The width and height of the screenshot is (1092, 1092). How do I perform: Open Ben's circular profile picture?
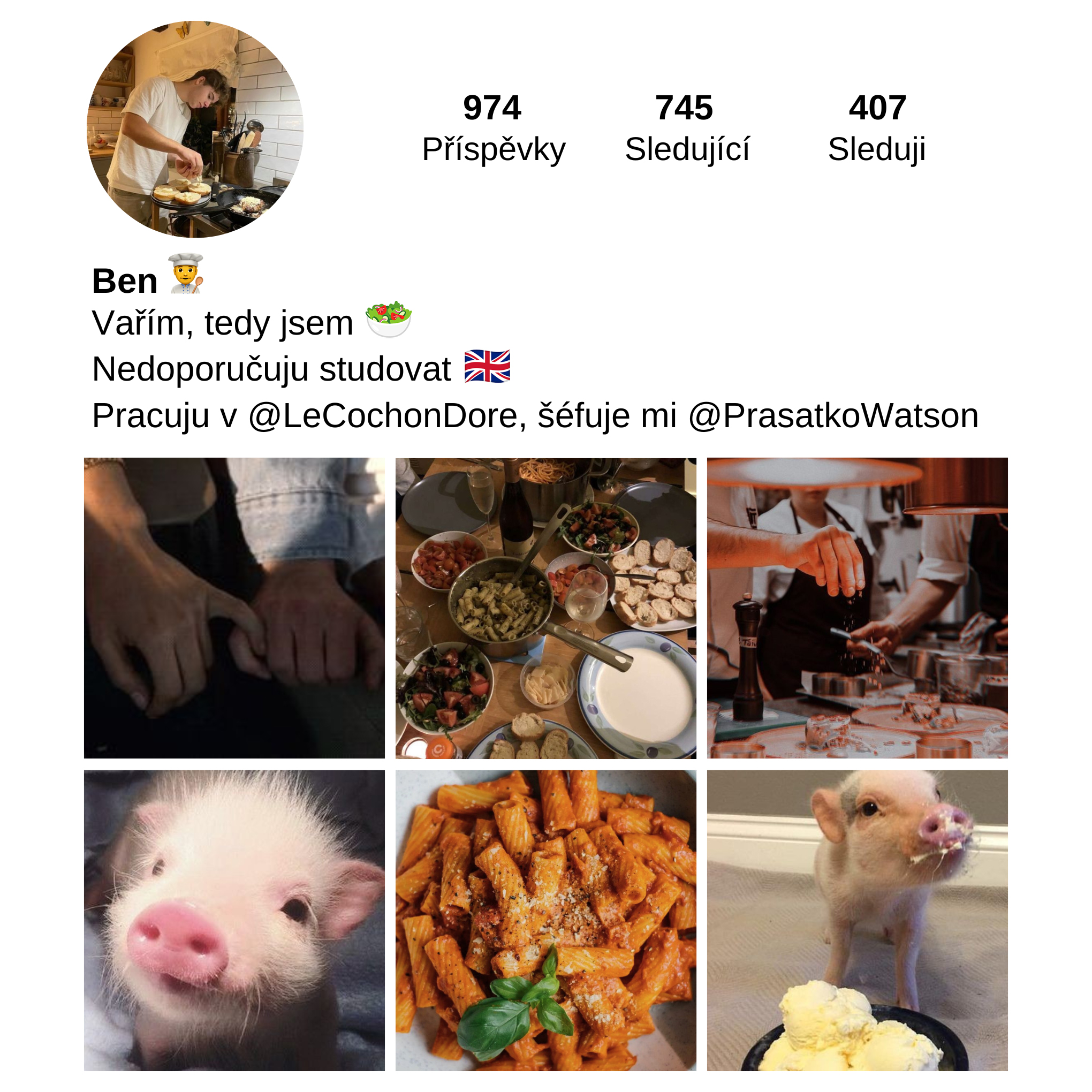(195, 130)
